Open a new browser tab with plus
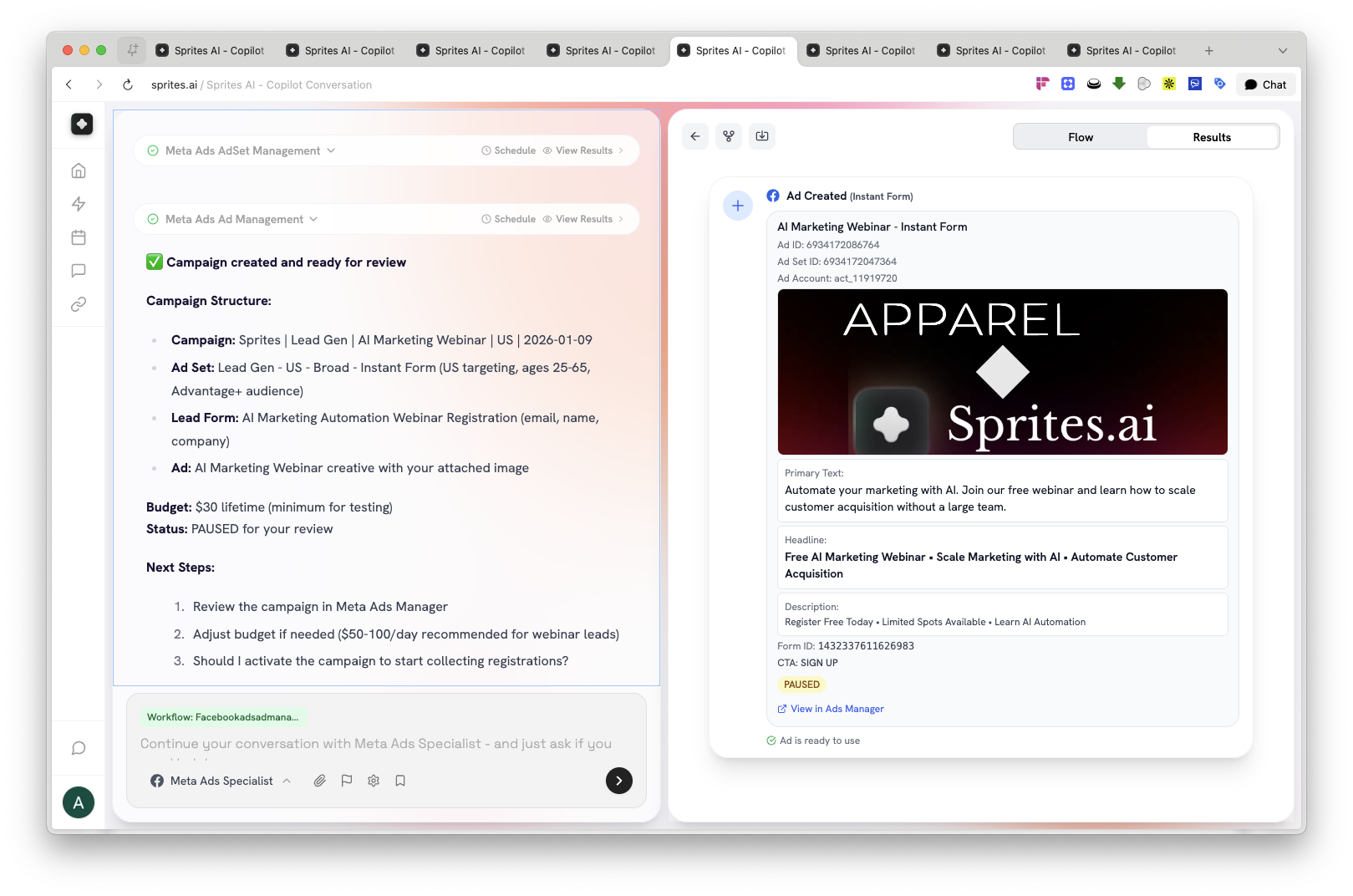Viewport: 1353px width, 896px height. coord(1208,51)
